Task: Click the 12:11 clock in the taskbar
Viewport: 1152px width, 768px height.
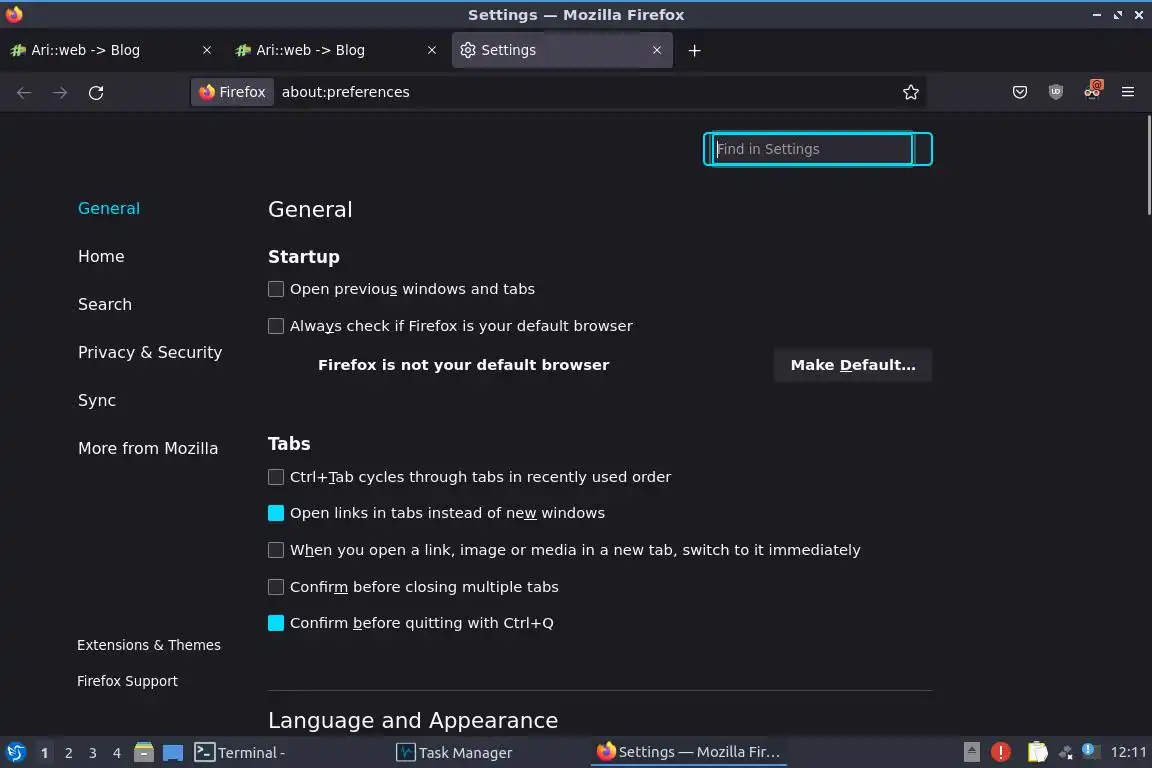Action: (1128, 752)
